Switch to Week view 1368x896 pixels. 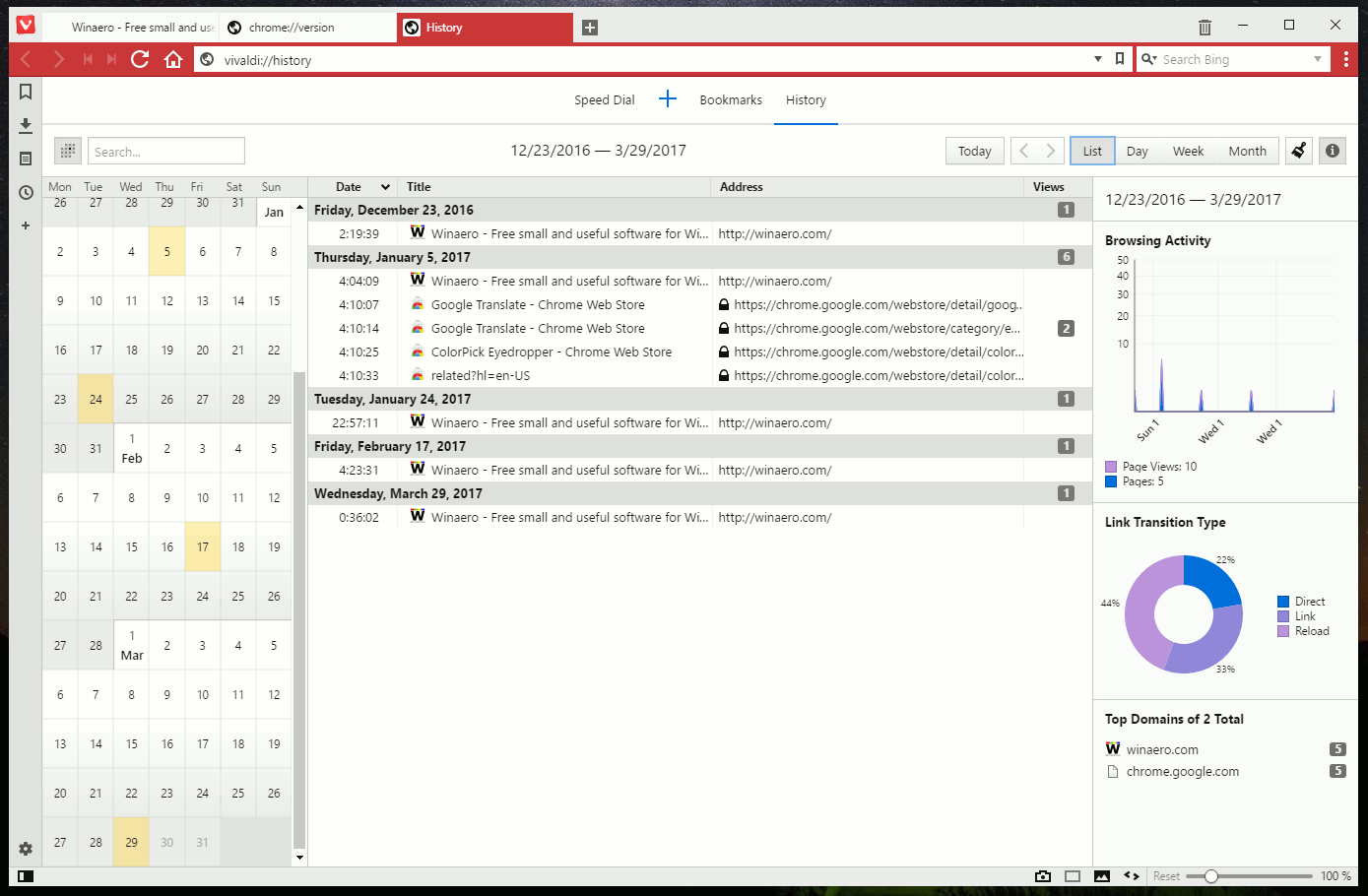(1188, 151)
